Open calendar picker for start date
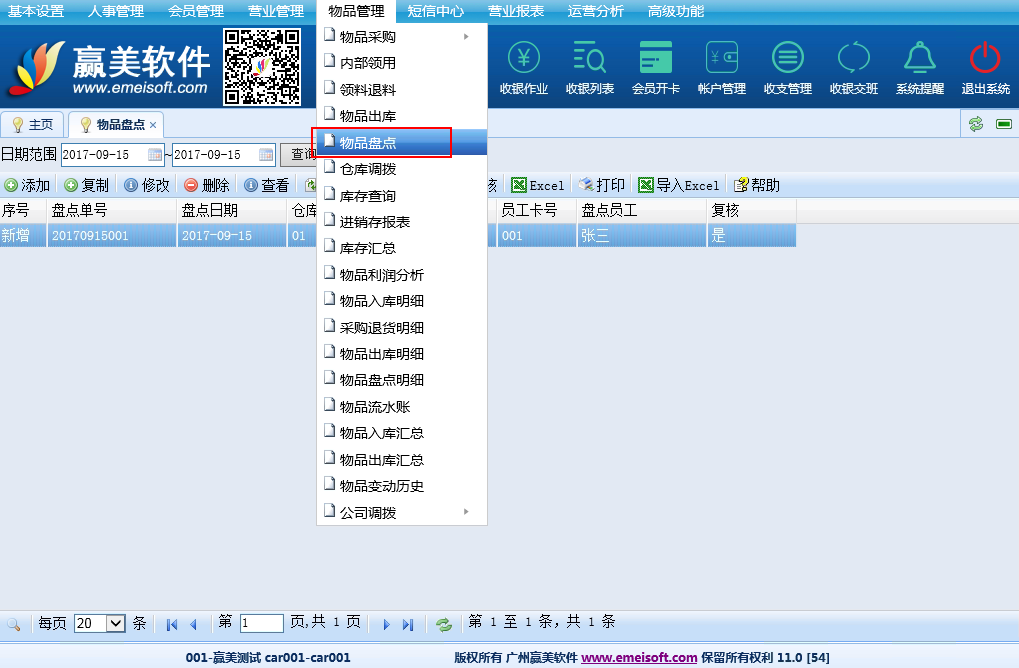 pyautogui.click(x=155, y=155)
